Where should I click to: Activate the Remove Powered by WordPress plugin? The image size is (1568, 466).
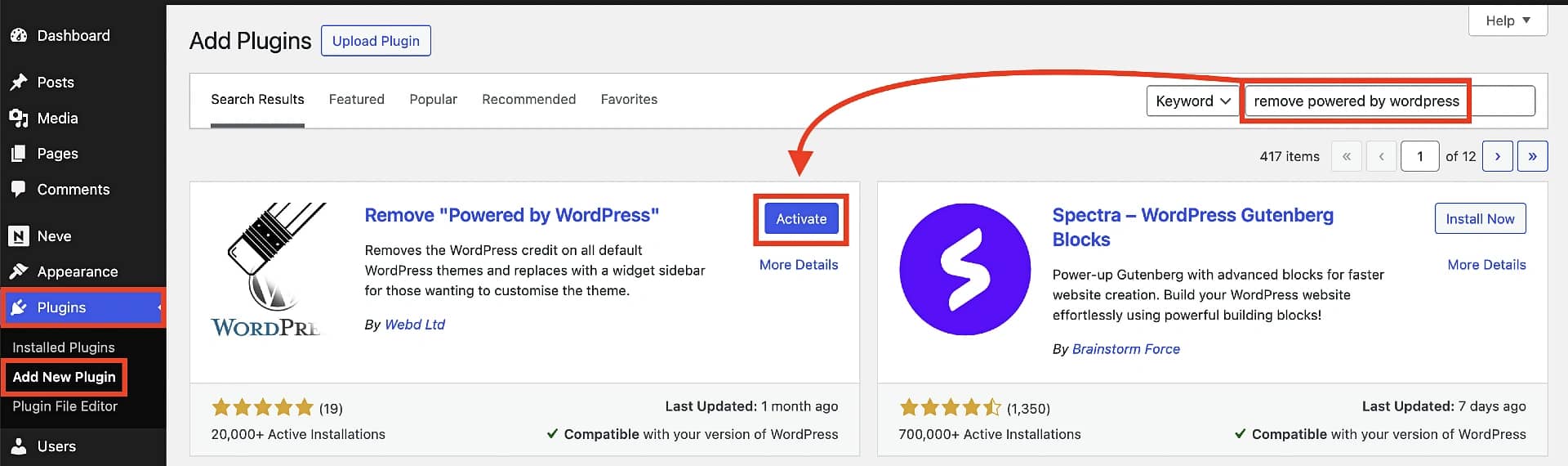pyautogui.click(x=801, y=218)
